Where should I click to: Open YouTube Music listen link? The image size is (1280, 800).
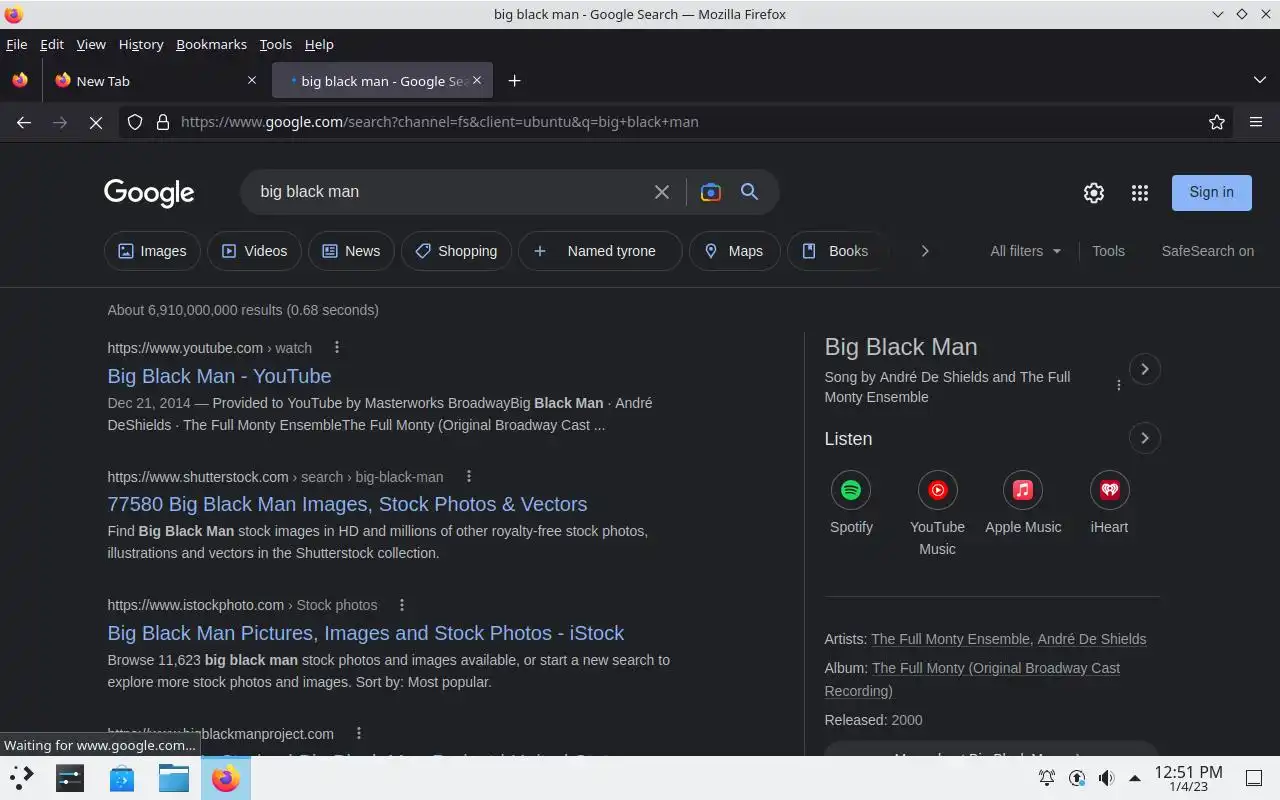click(x=937, y=514)
